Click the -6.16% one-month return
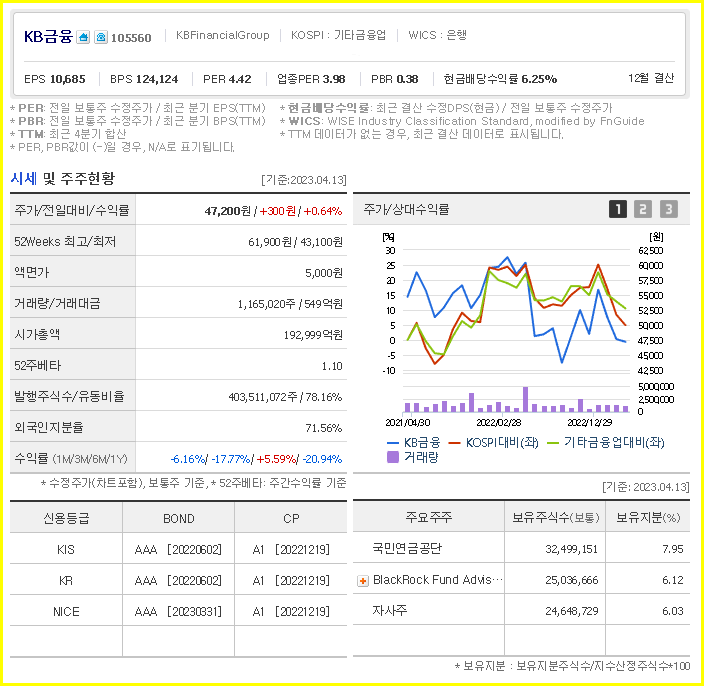704x686 pixels. [x=188, y=459]
